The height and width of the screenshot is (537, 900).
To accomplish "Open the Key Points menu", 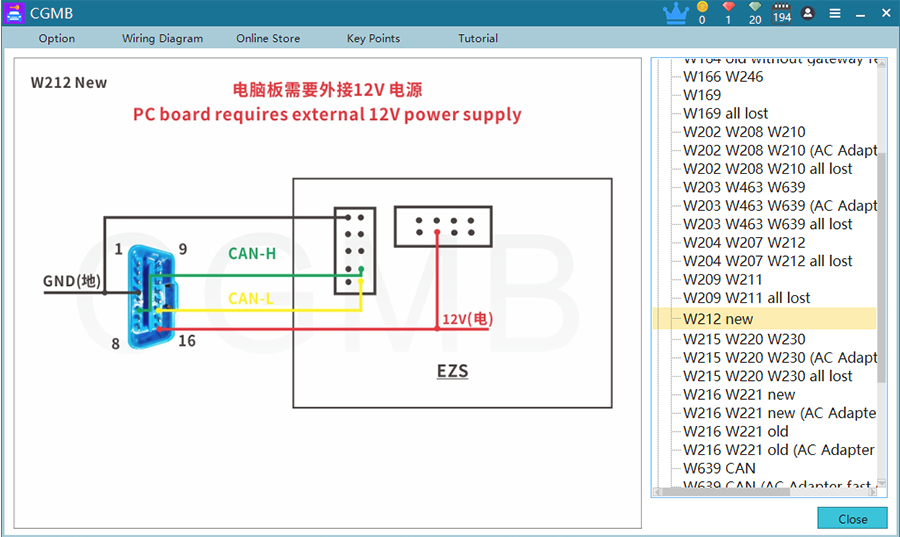I will (x=373, y=38).
